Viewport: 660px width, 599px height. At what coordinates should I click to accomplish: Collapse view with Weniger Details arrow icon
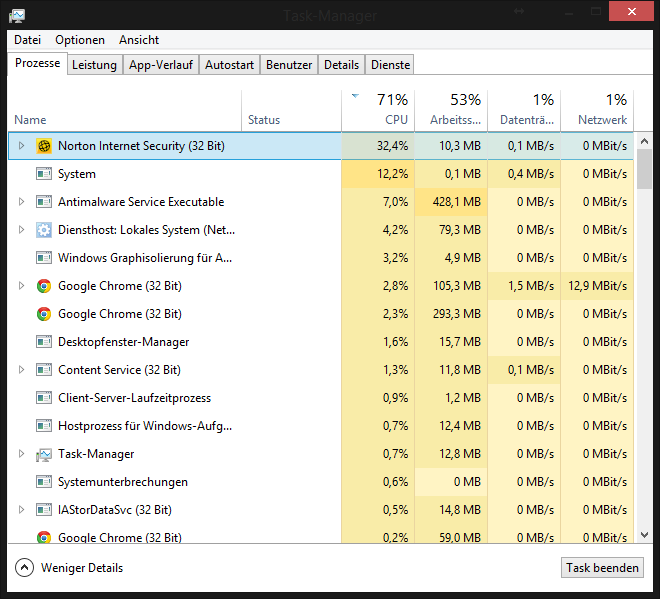pos(24,567)
